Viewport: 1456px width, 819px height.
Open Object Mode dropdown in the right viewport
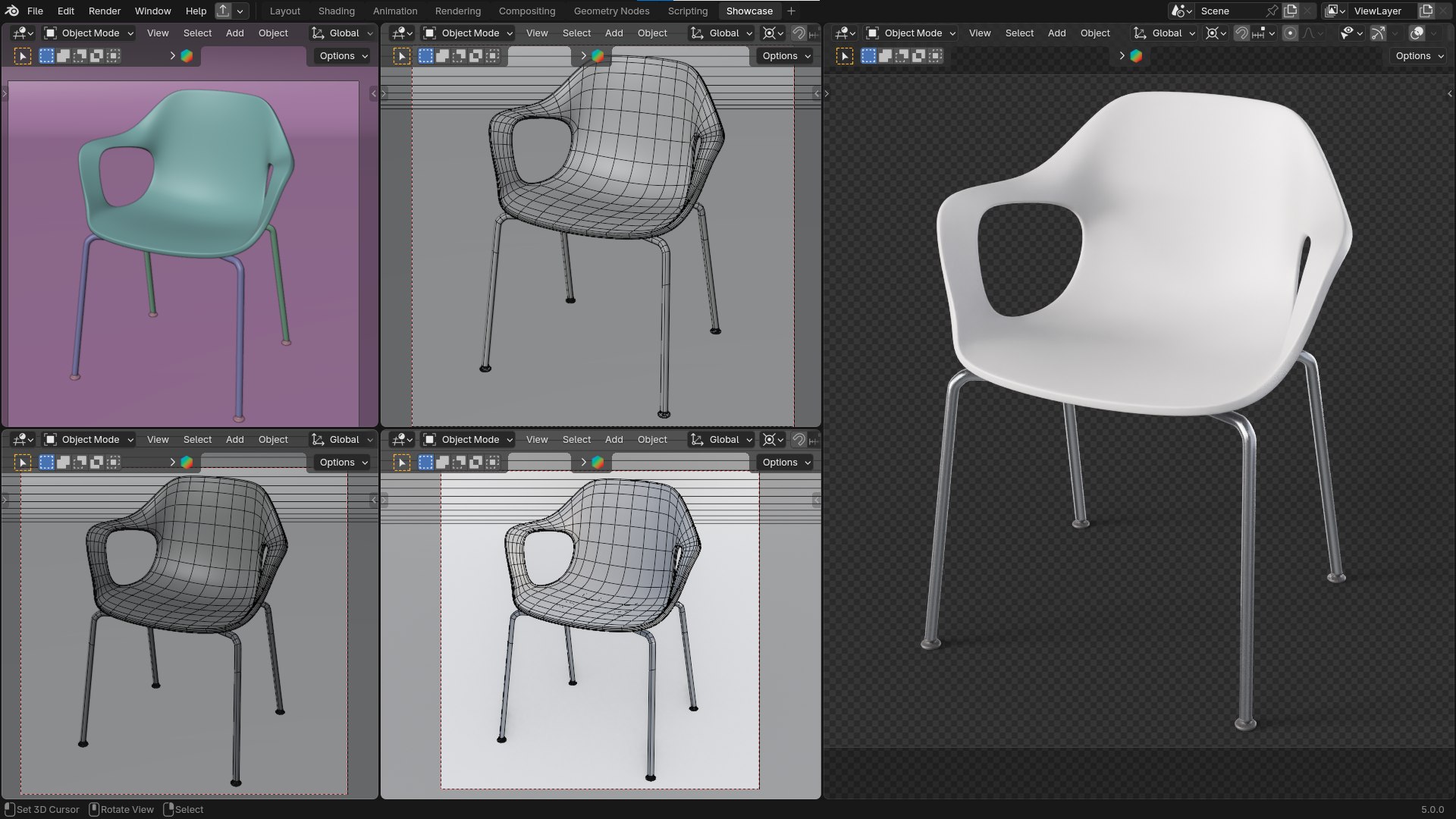point(911,33)
